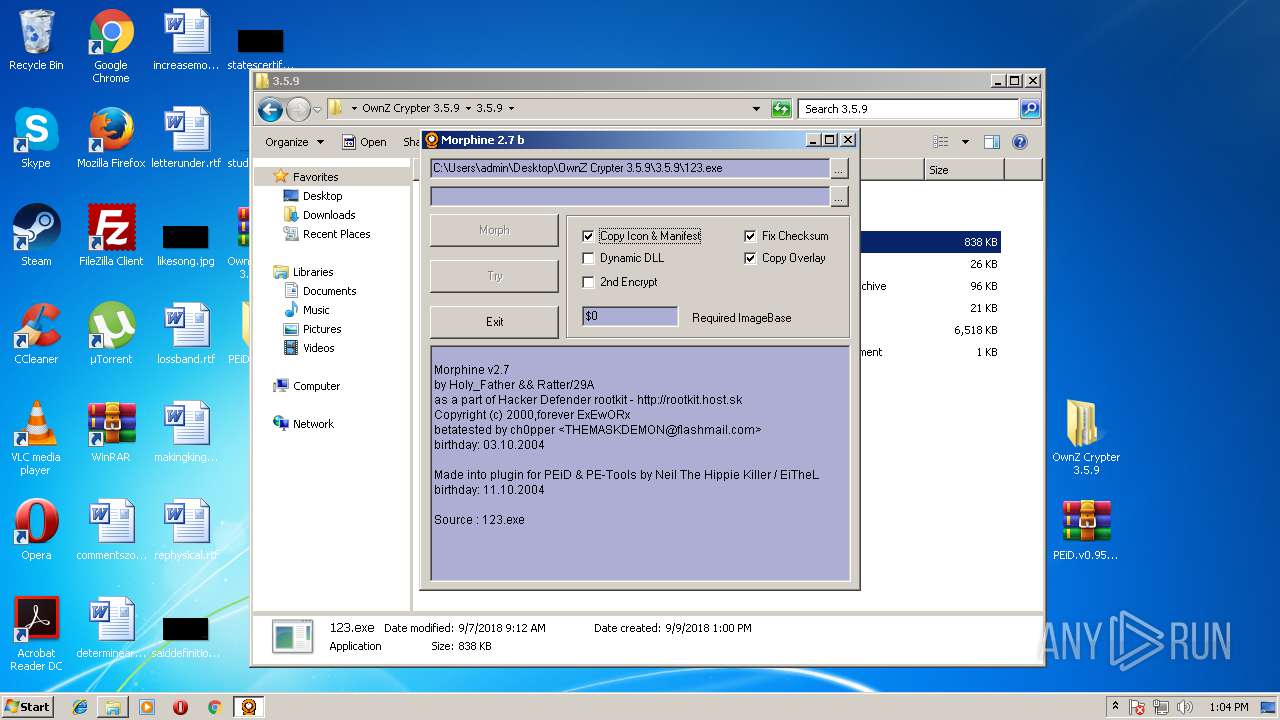
Task: Click Open in Explorer toolbar
Action: (365, 142)
